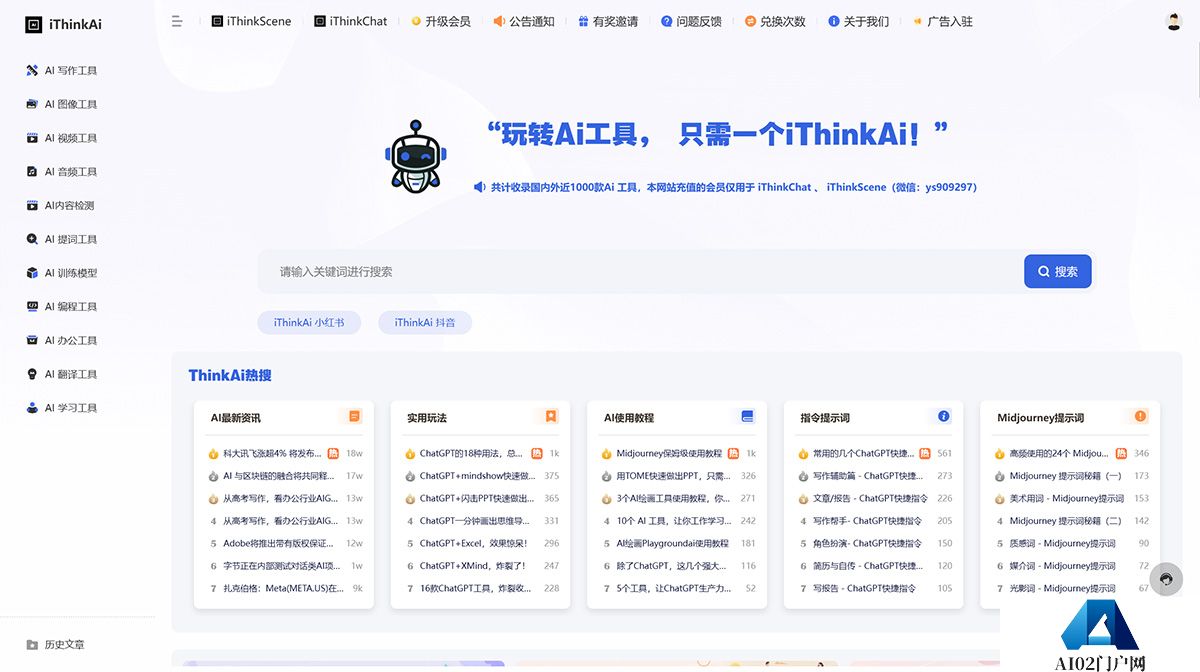Click RSS icon next to 科大讯飞 entry
1200x672 pixels.
[334, 453]
